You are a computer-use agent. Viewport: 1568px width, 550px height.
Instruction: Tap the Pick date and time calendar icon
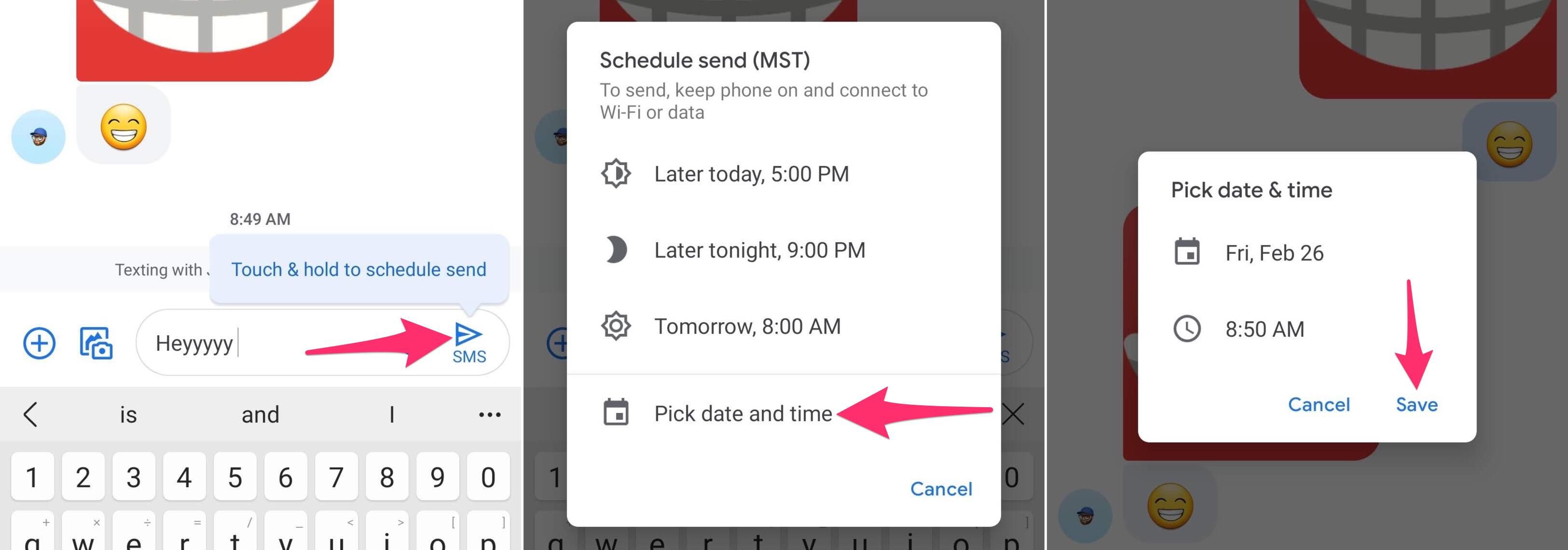pos(615,412)
